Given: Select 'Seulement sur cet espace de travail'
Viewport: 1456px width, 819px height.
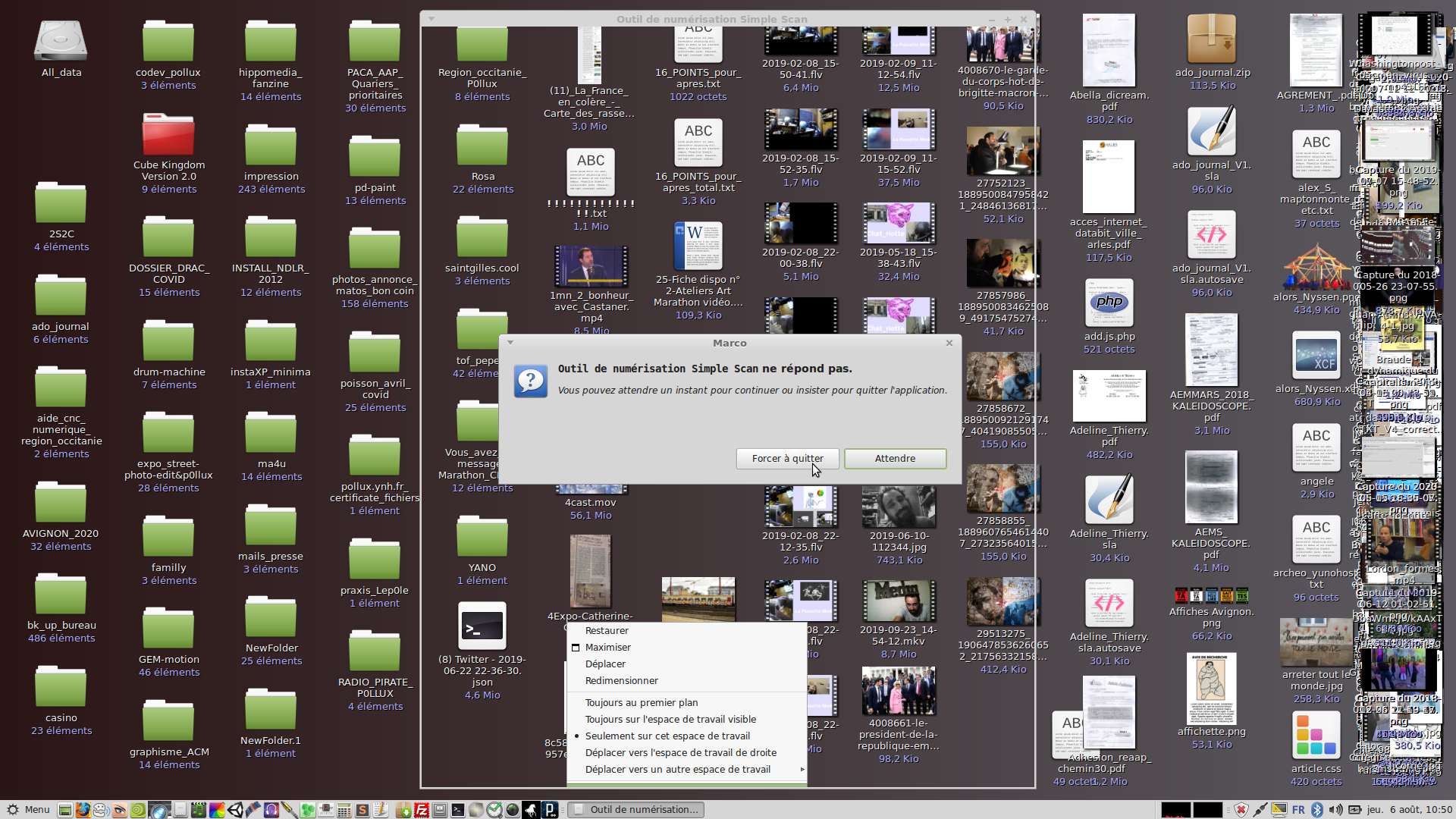Looking at the screenshot, I should pos(667,736).
